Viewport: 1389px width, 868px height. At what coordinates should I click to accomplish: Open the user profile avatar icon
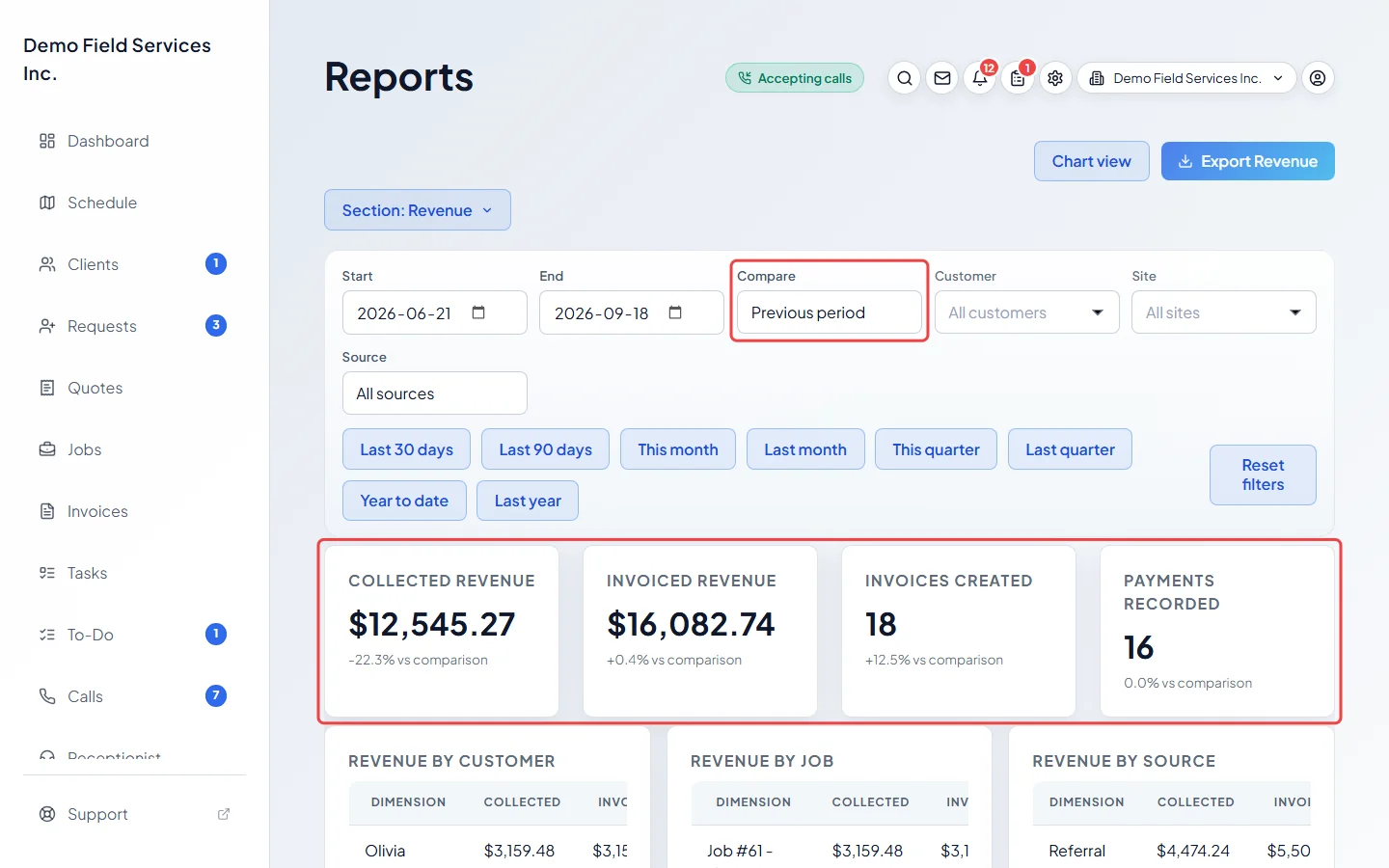coord(1318,78)
